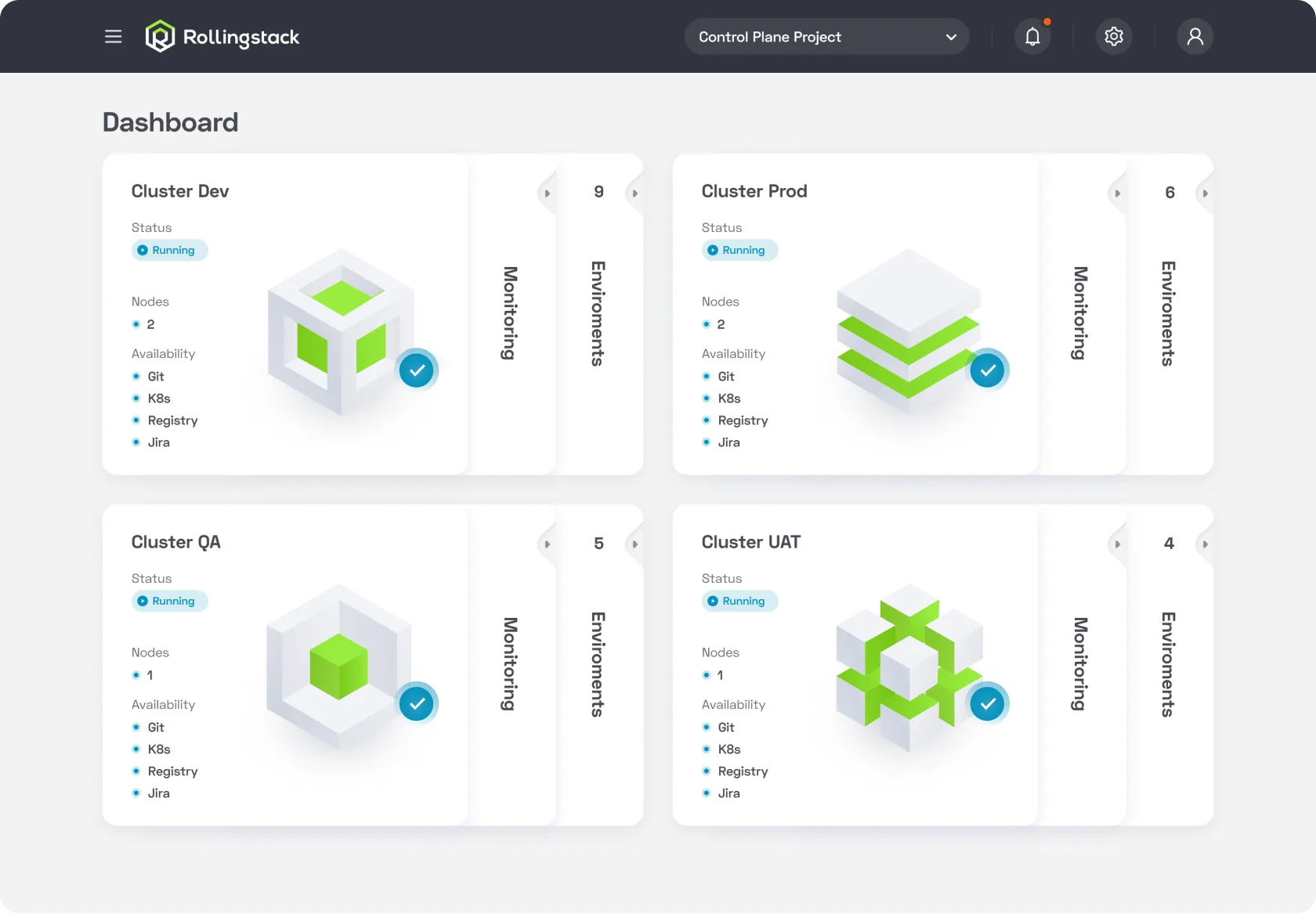The height and width of the screenshot is (914, 1316).
Task: Open the hamburger navigation menu
Action: [114, 37]
